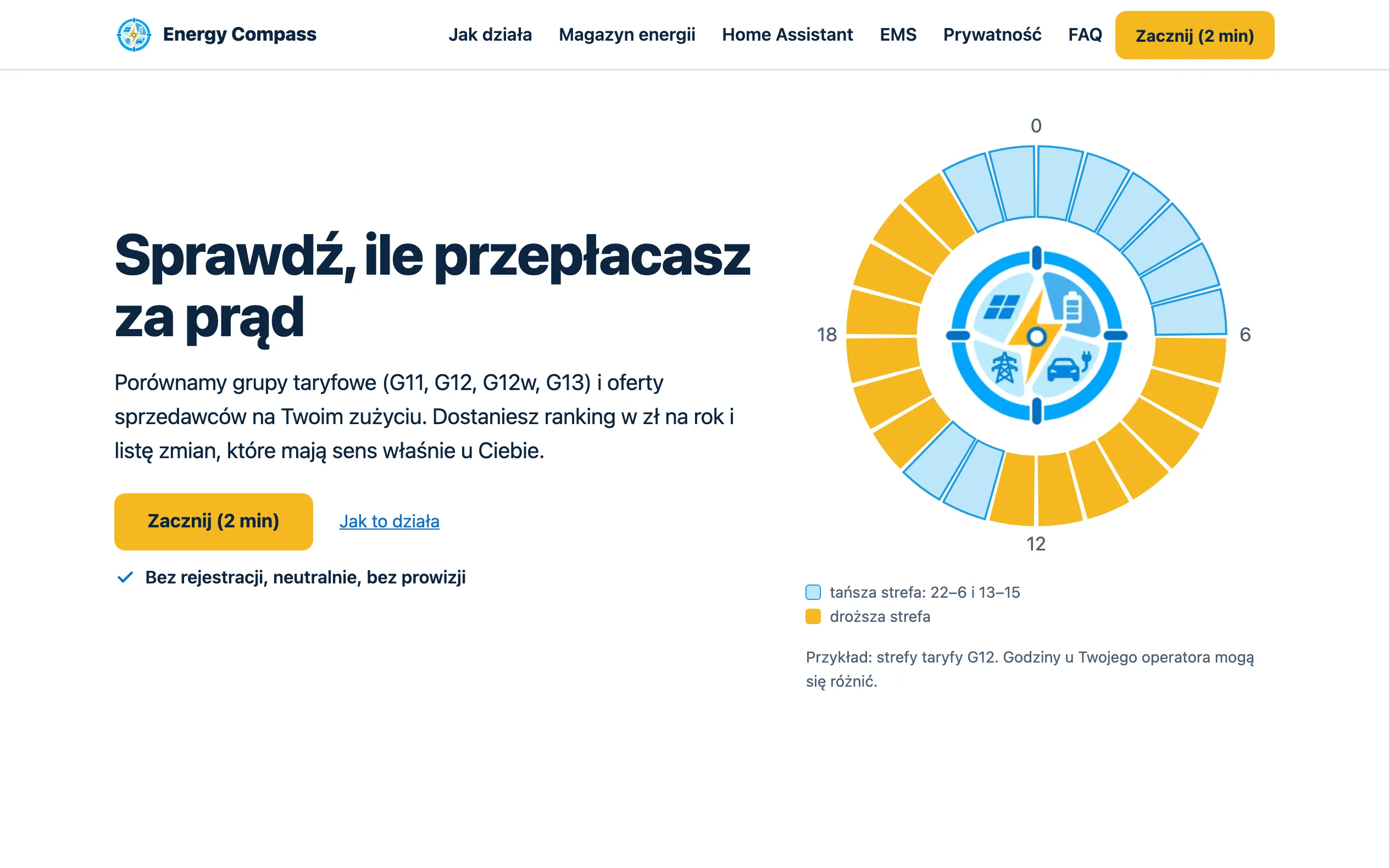
Task: Open the Jak działa menu item
Action: tap(490, 35)
